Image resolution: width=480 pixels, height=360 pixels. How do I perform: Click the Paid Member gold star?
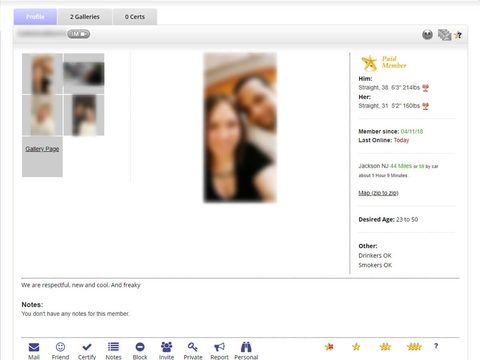(x=369, y=63)
